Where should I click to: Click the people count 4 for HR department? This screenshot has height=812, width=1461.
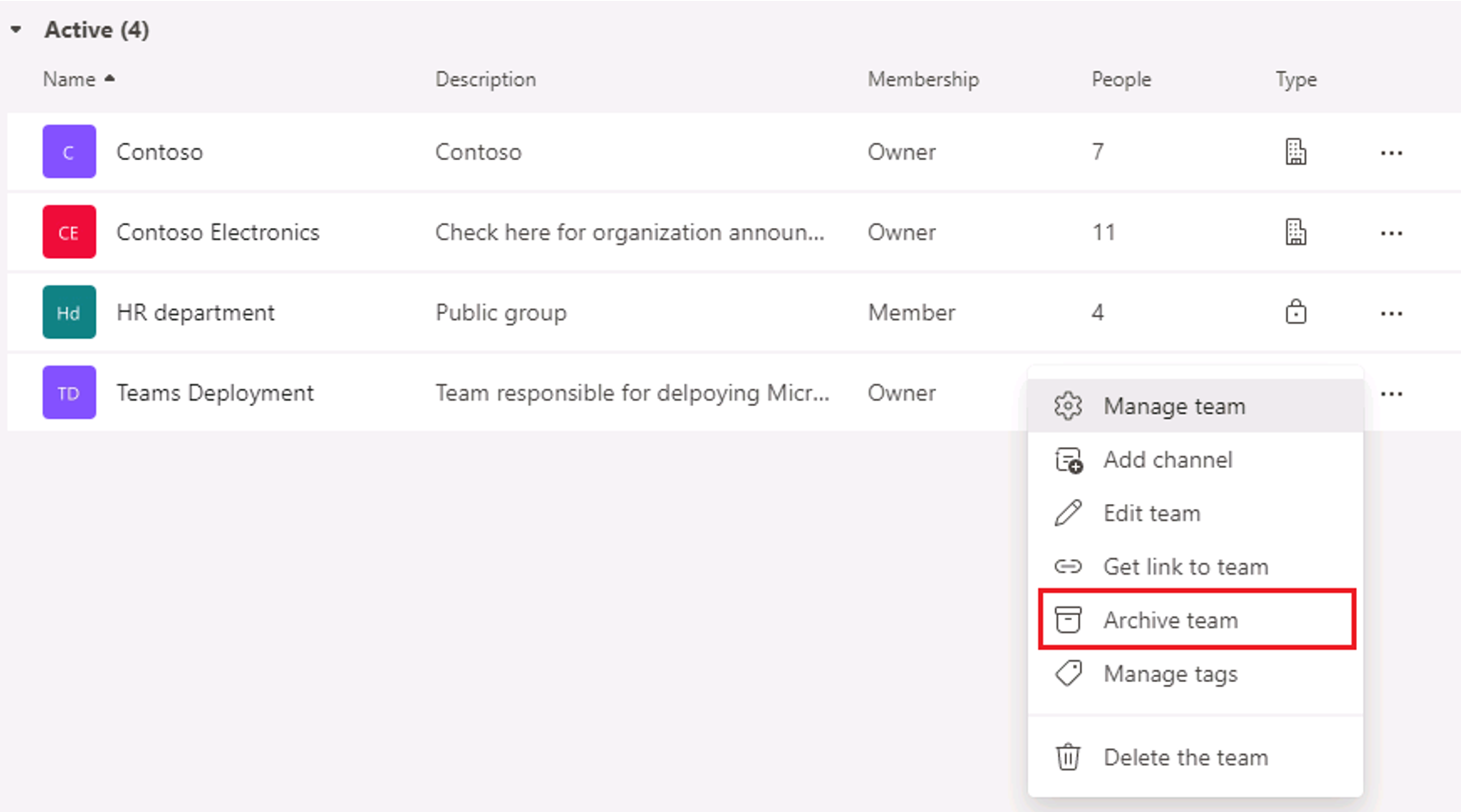[x=1098, y=313]
